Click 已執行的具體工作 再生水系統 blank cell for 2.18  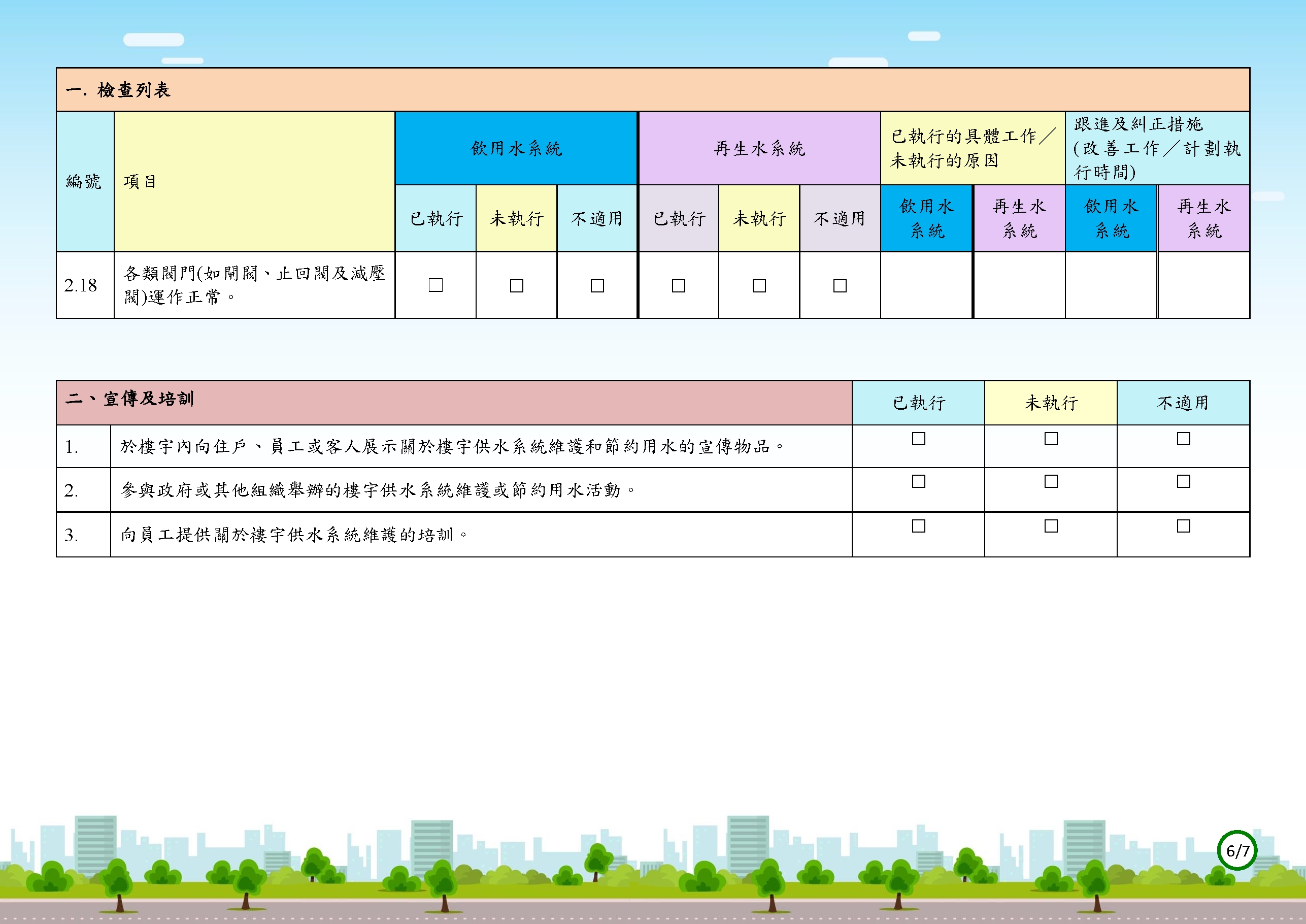click(x=1019, y=285)
